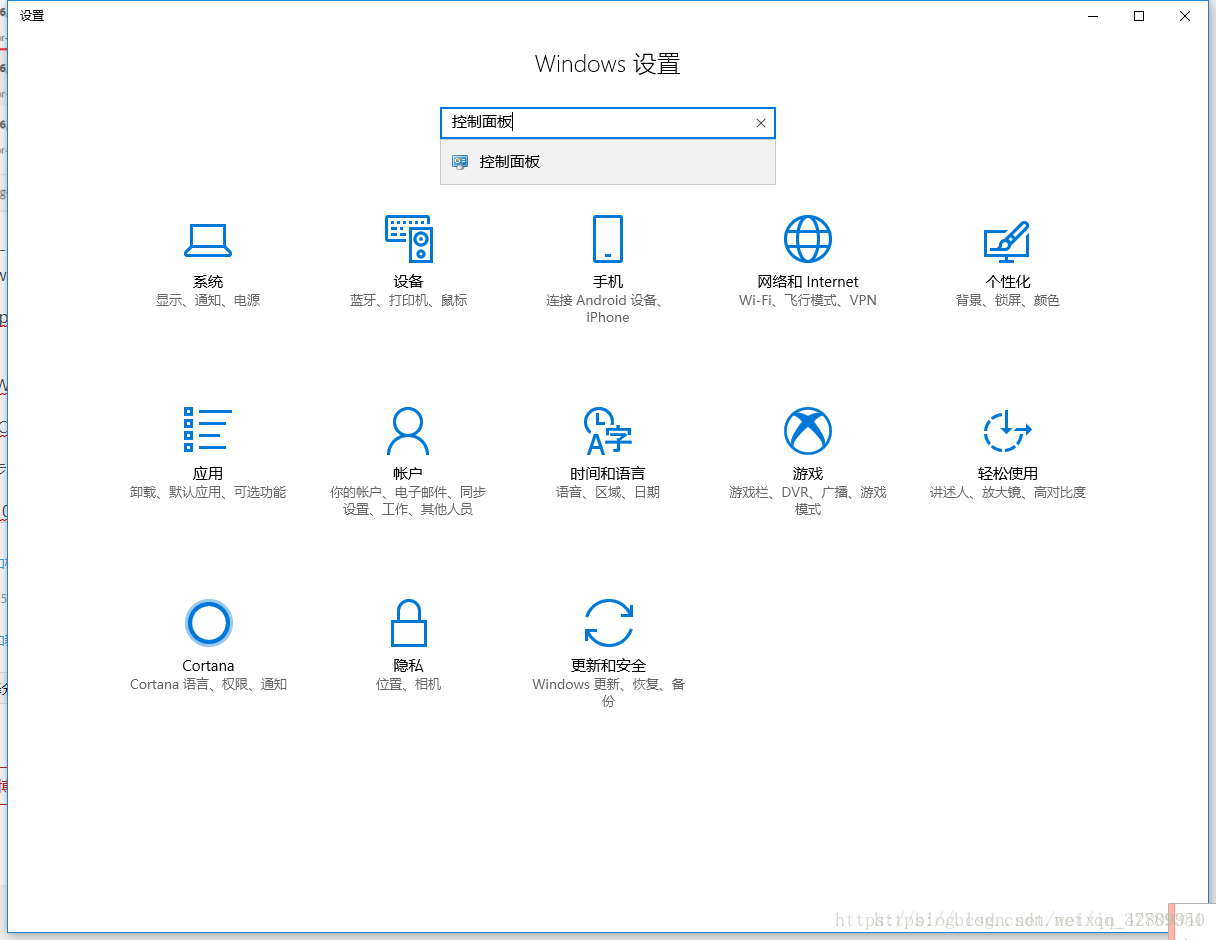Open the 个性化 (Personalization) paintbrush icon
Screen dimensions: 1216x940
[x=1007, y=241]
